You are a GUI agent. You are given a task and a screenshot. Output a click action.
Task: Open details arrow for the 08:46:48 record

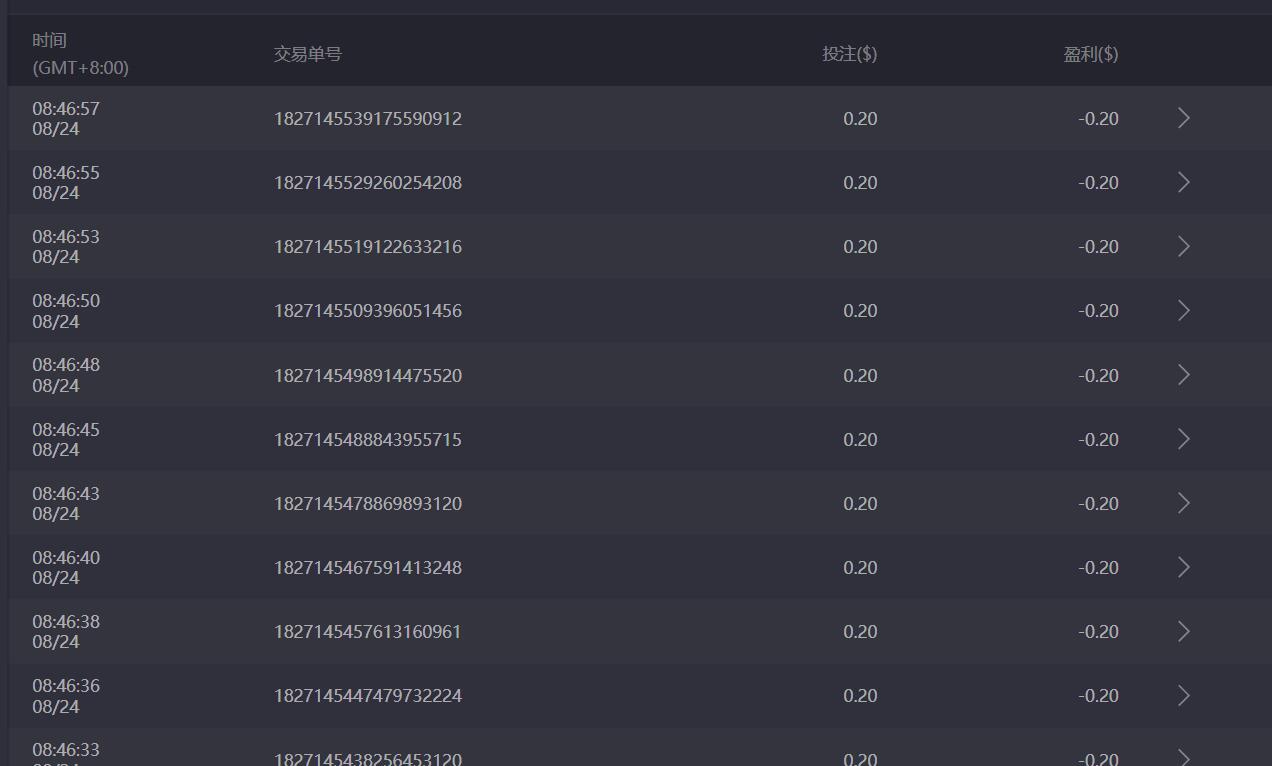[x=1184, y=375]
